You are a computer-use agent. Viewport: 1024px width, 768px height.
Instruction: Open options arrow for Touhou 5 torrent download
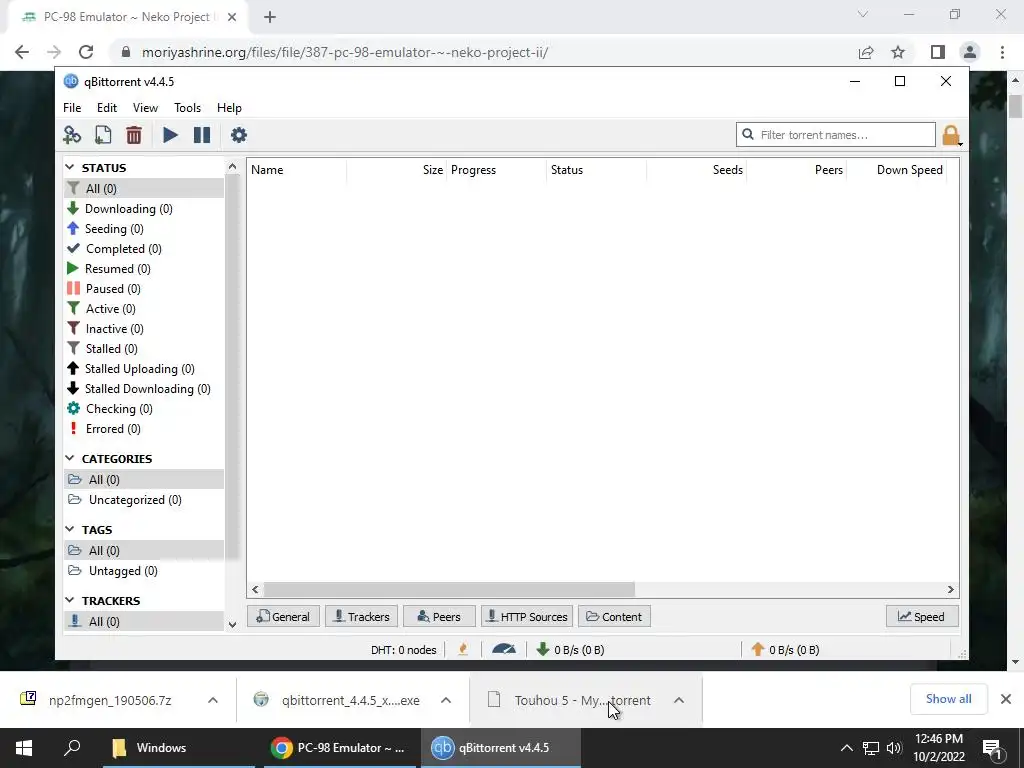[x=679, y=700]
